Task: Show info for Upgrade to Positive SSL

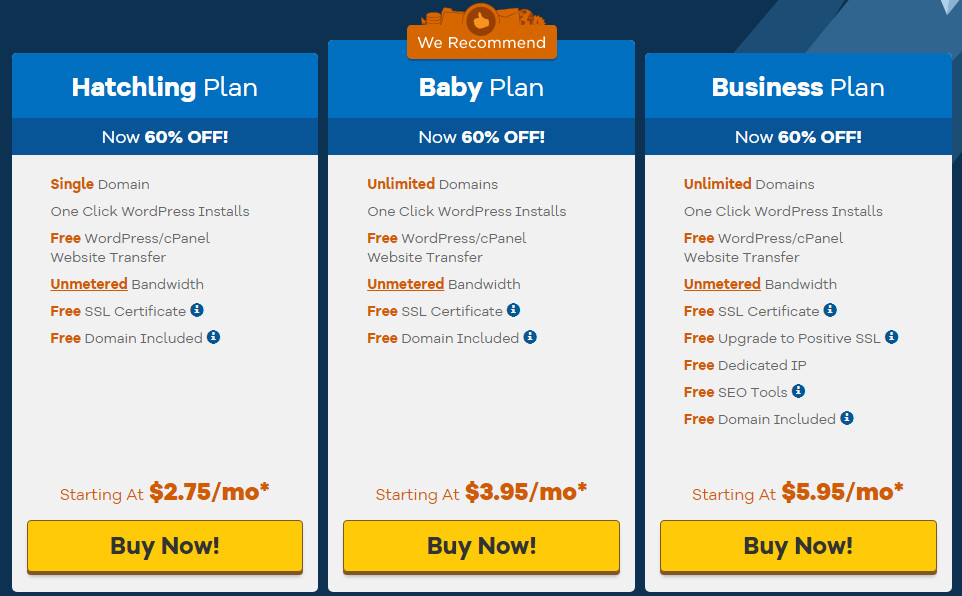Action: point(892,337)
